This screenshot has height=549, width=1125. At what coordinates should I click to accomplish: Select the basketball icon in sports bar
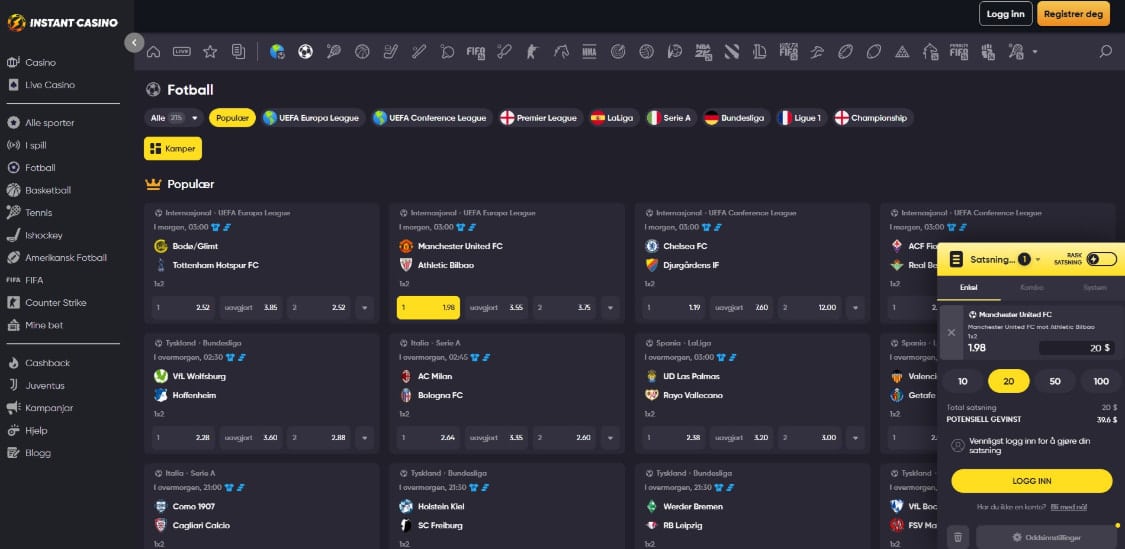[x=362, y=52]
